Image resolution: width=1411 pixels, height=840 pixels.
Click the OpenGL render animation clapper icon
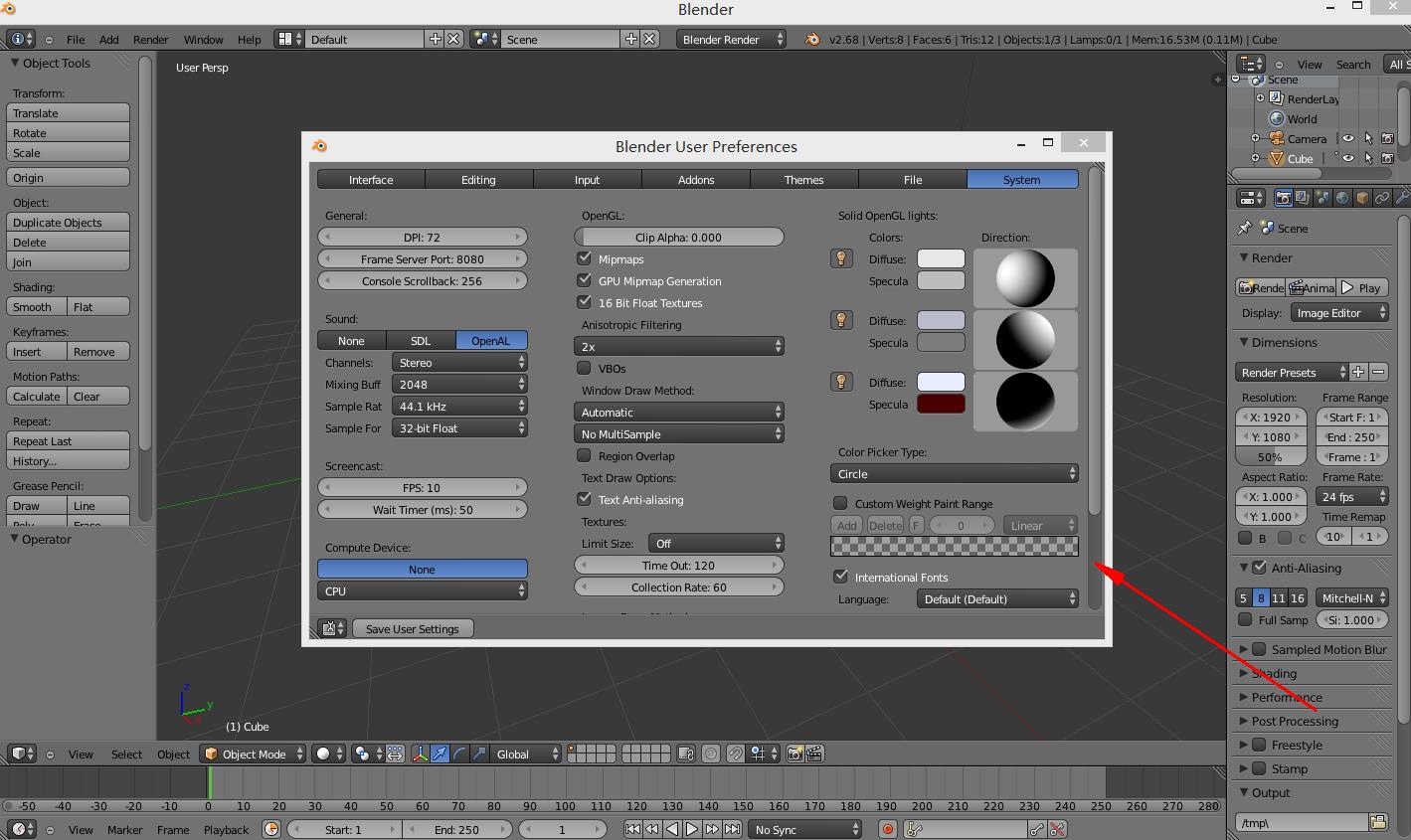[814, 754]
